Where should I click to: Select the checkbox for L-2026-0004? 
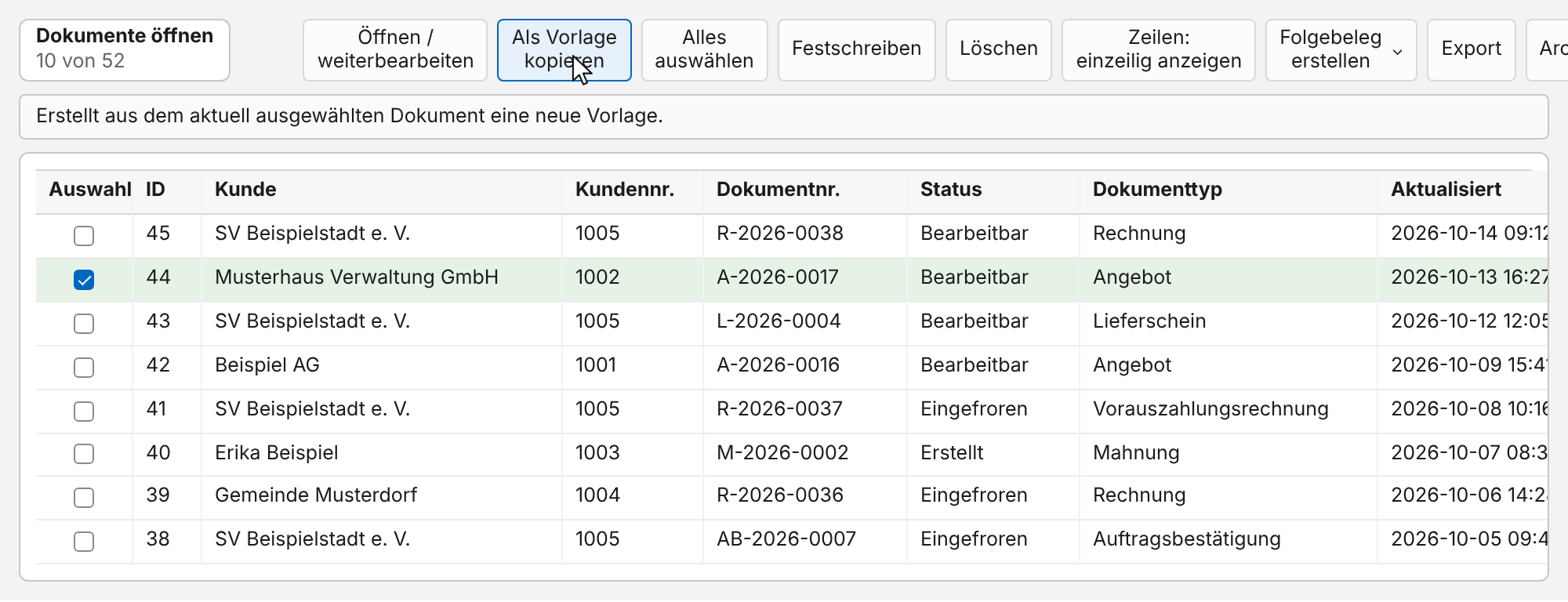tap(84, 323)
